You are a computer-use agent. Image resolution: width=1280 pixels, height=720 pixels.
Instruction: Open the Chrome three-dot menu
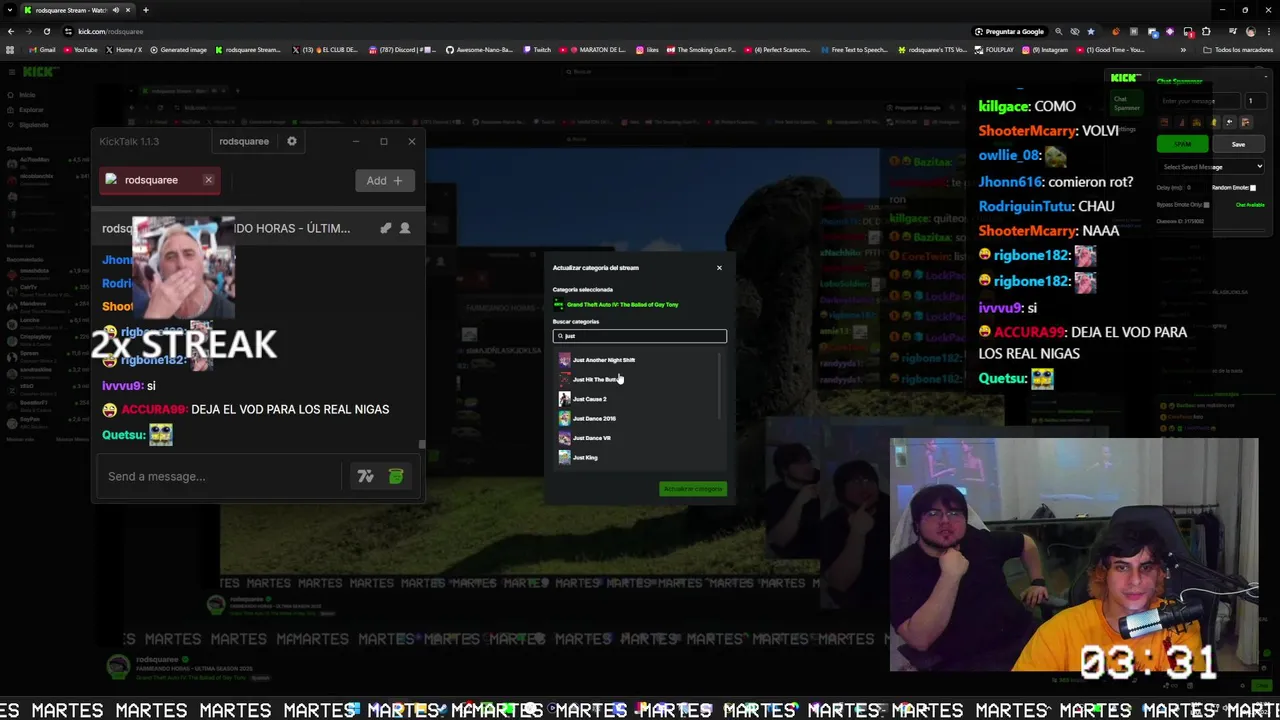pyautogui.click(x=1269, y=31)
